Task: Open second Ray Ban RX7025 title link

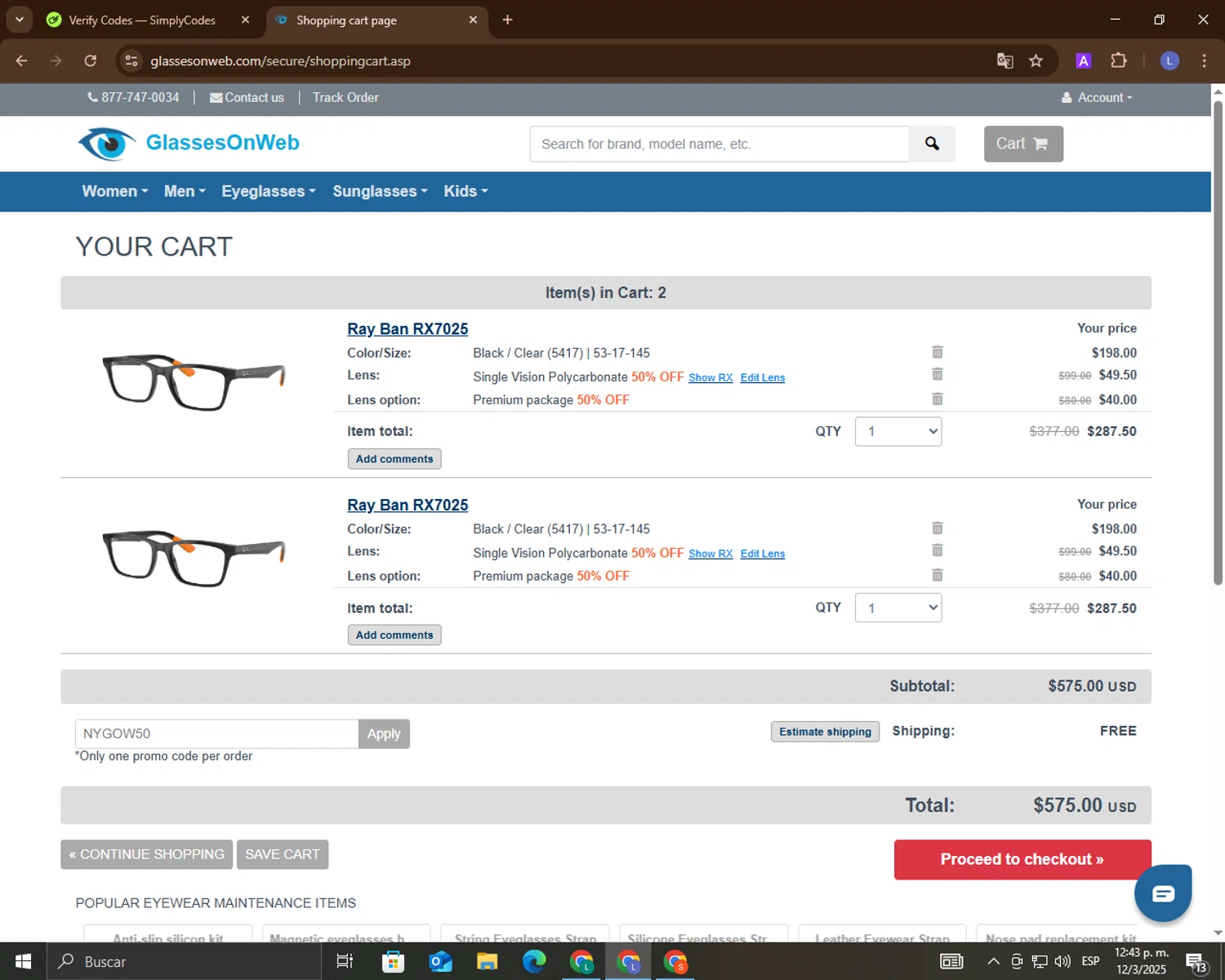Action: point(408,506)
